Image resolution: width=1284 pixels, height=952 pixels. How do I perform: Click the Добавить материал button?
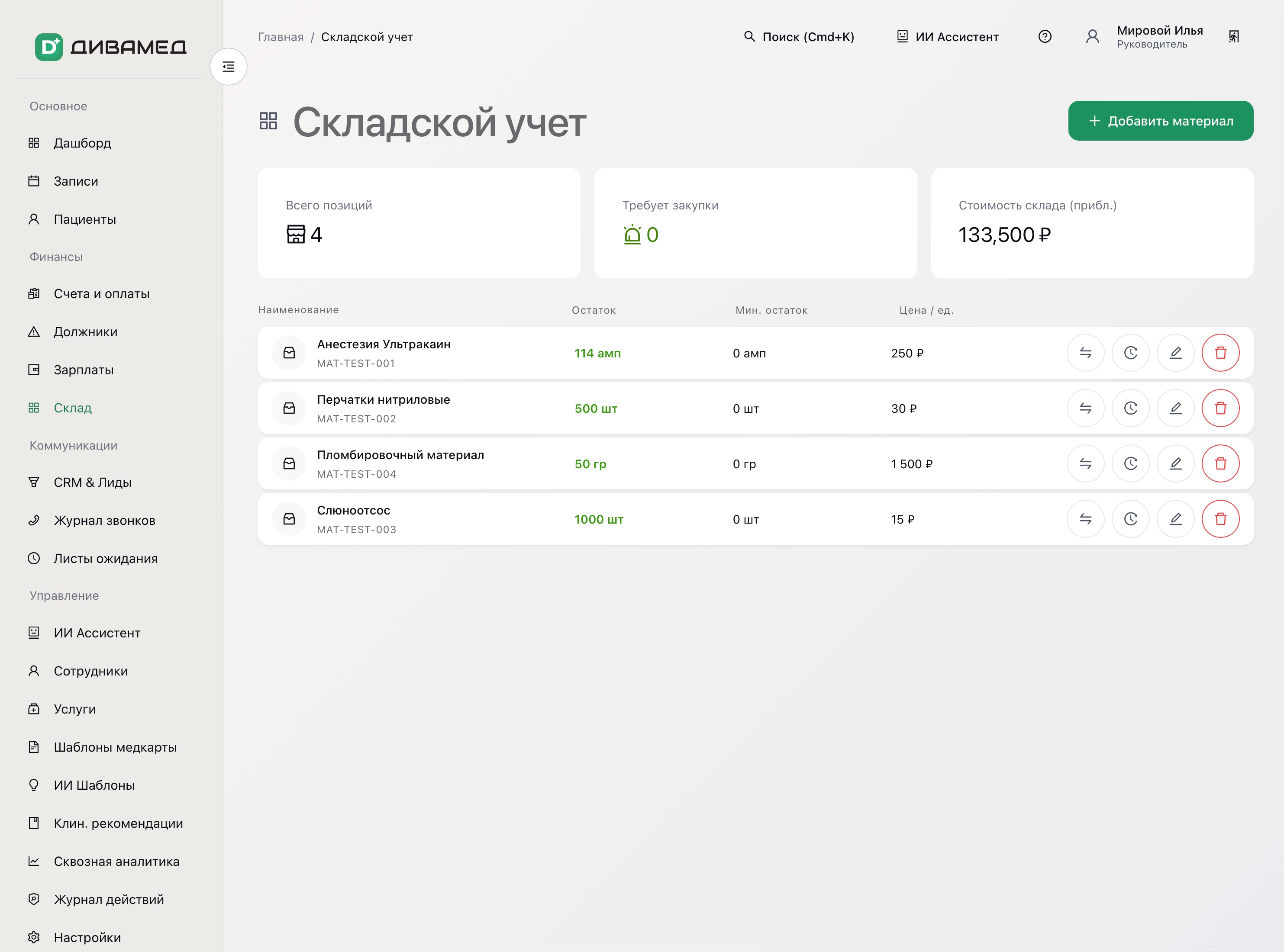tap(1160, 121)
